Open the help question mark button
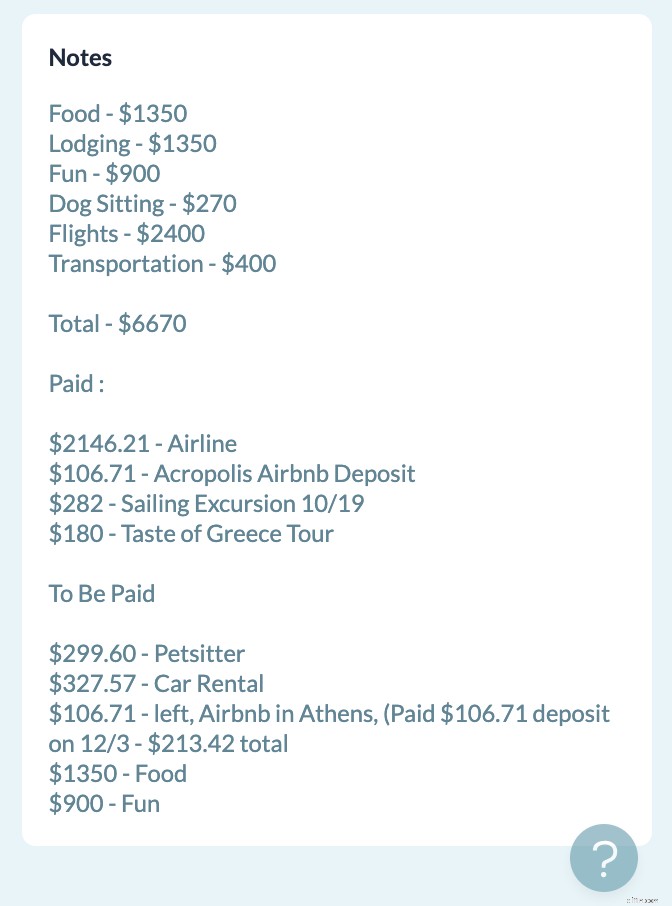Viewport: 672px width, 906px height. pos(604,858)
